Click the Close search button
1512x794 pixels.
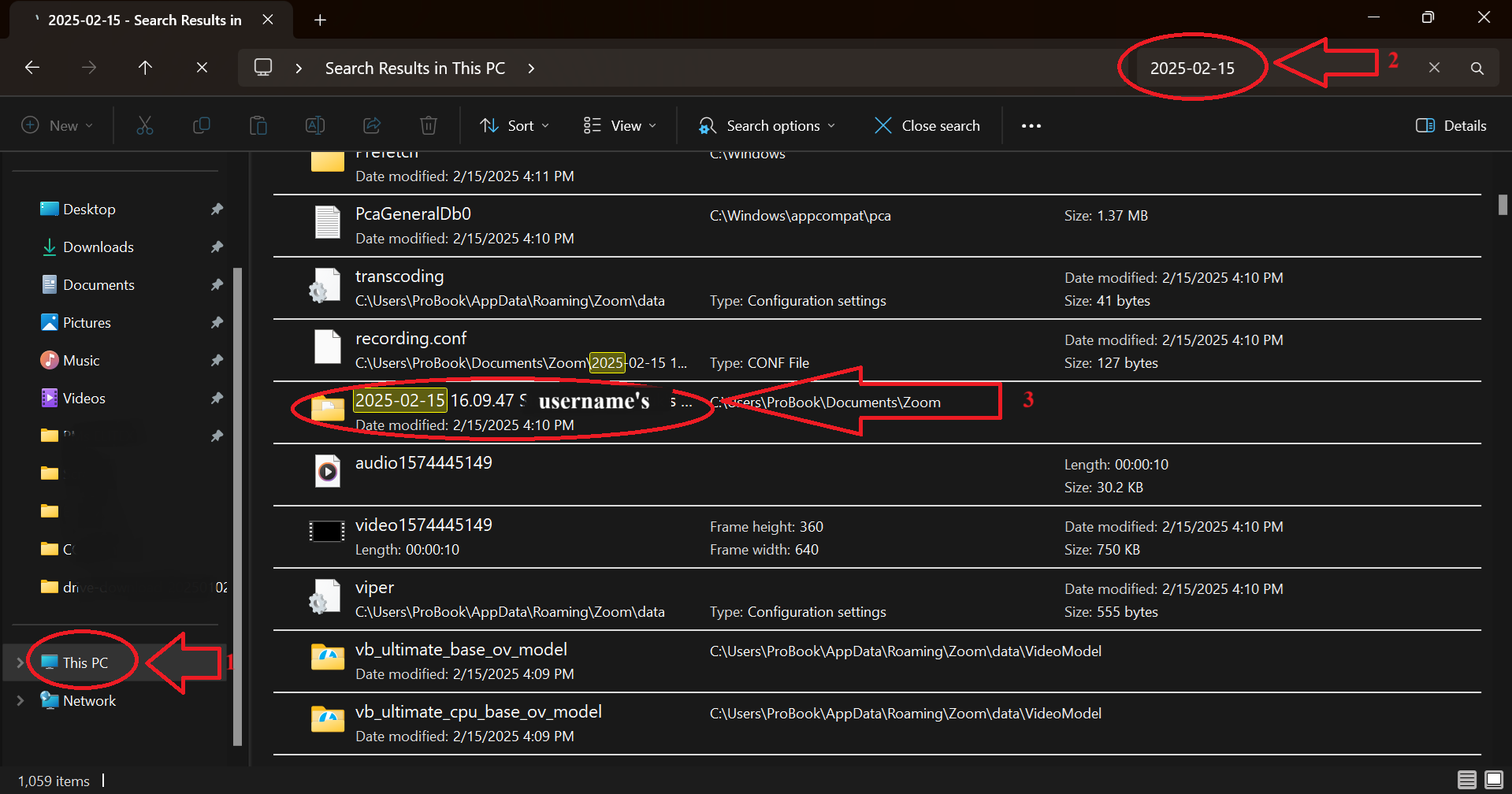(927, 125)
